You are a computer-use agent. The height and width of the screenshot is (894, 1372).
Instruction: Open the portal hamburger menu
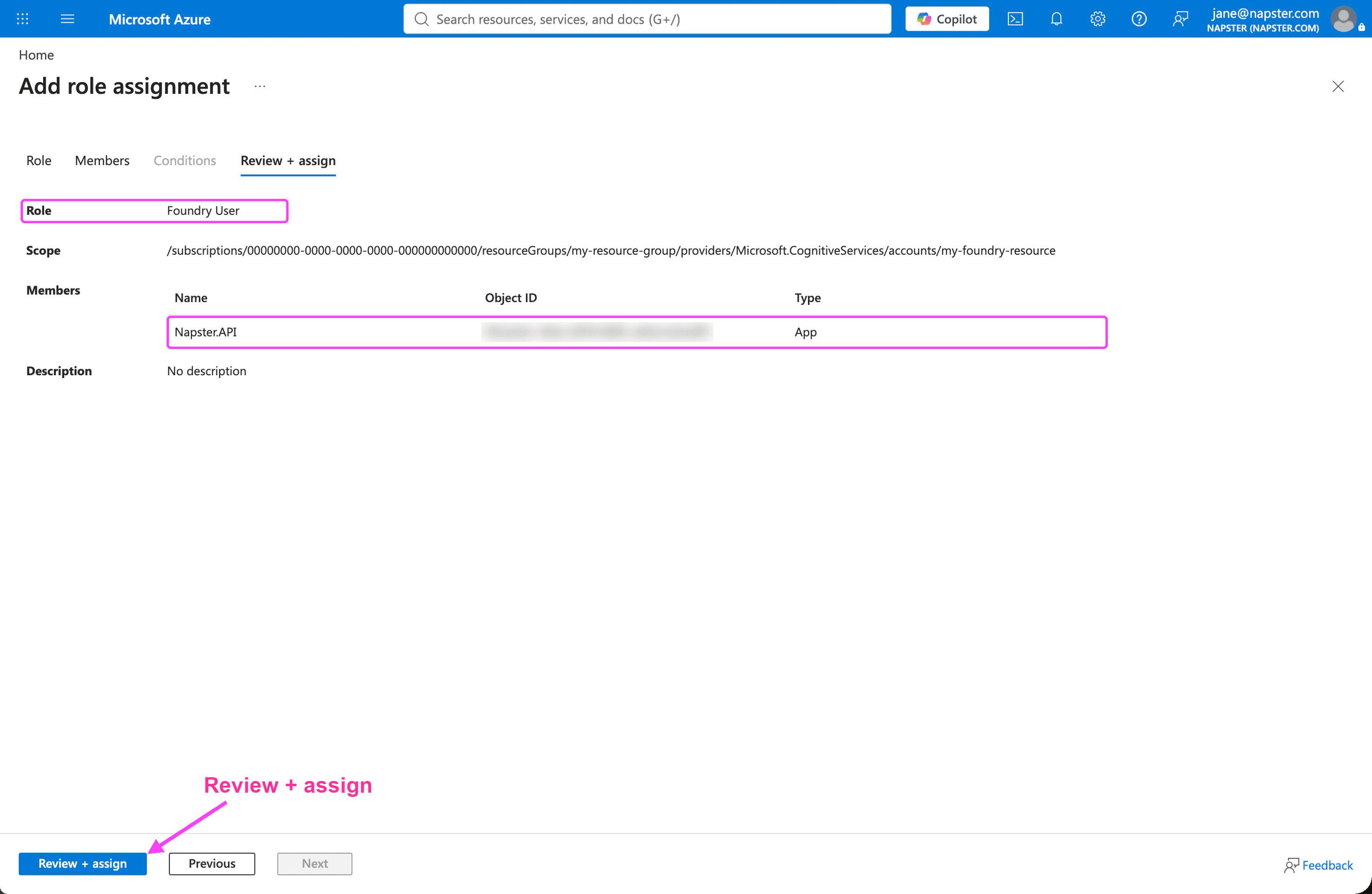click(67, 19)
